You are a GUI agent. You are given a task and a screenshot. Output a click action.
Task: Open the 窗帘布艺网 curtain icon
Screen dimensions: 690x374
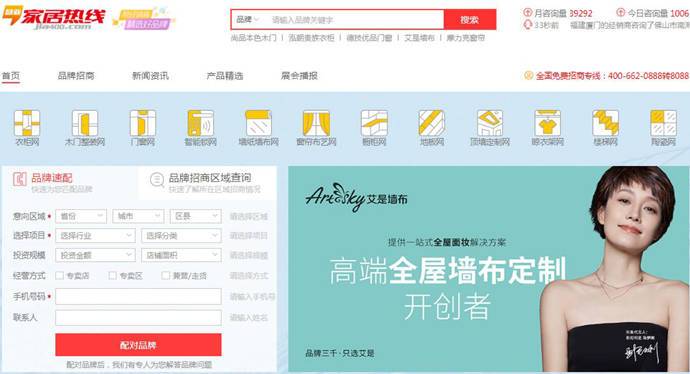tap(316, 123)
